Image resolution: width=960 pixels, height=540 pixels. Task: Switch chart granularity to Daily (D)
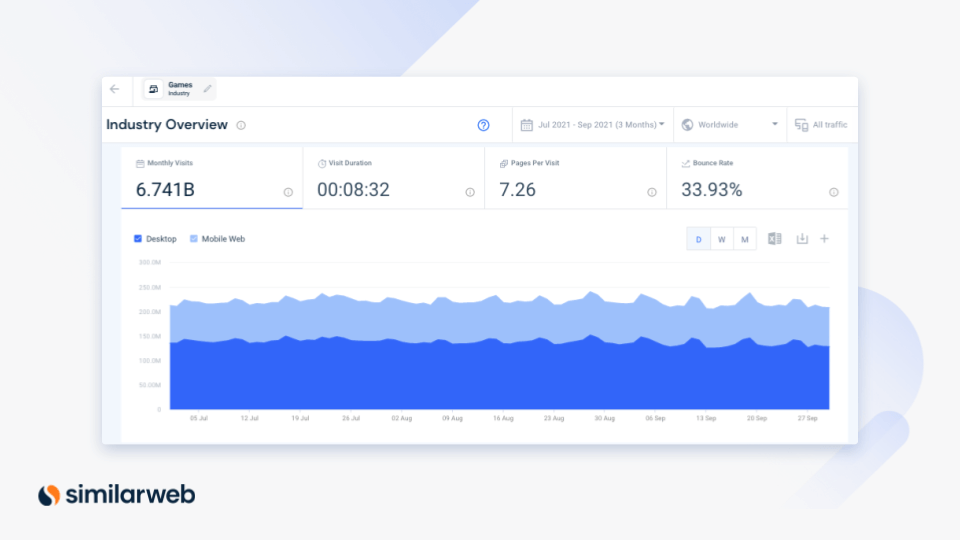(x=699, y=239)
